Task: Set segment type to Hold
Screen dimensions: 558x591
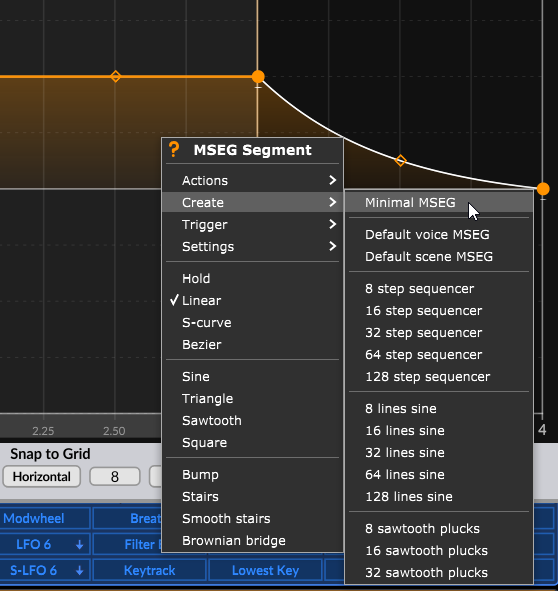Action: (252, 279)
